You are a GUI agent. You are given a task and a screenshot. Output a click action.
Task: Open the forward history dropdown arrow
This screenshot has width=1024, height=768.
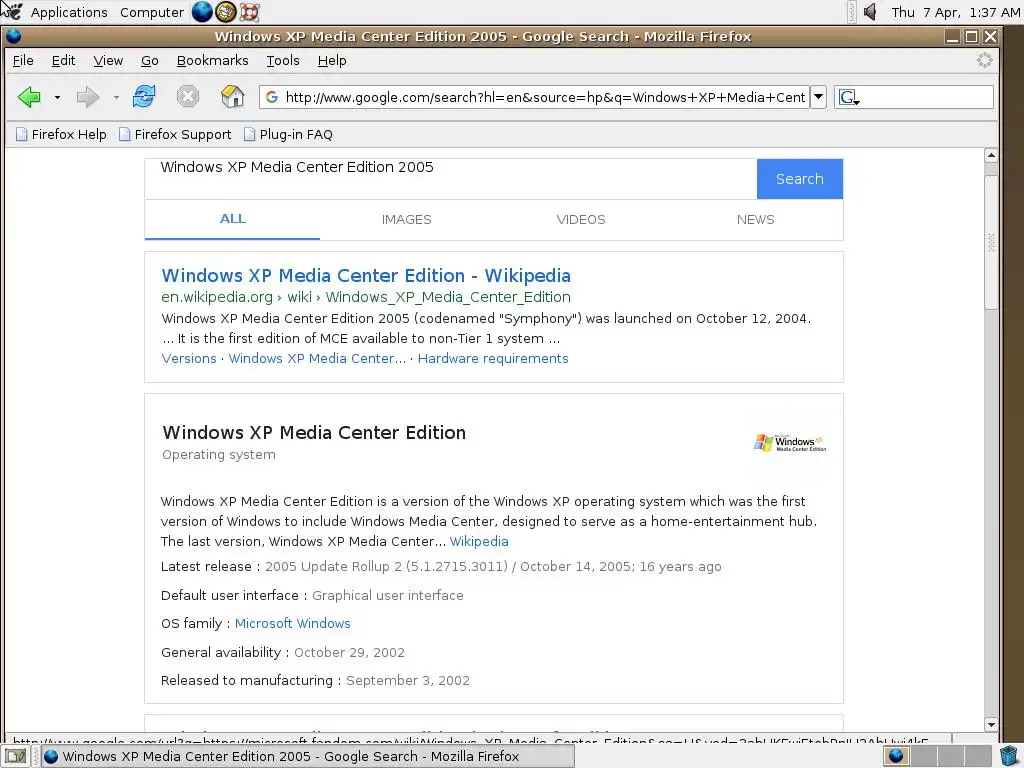116,97
